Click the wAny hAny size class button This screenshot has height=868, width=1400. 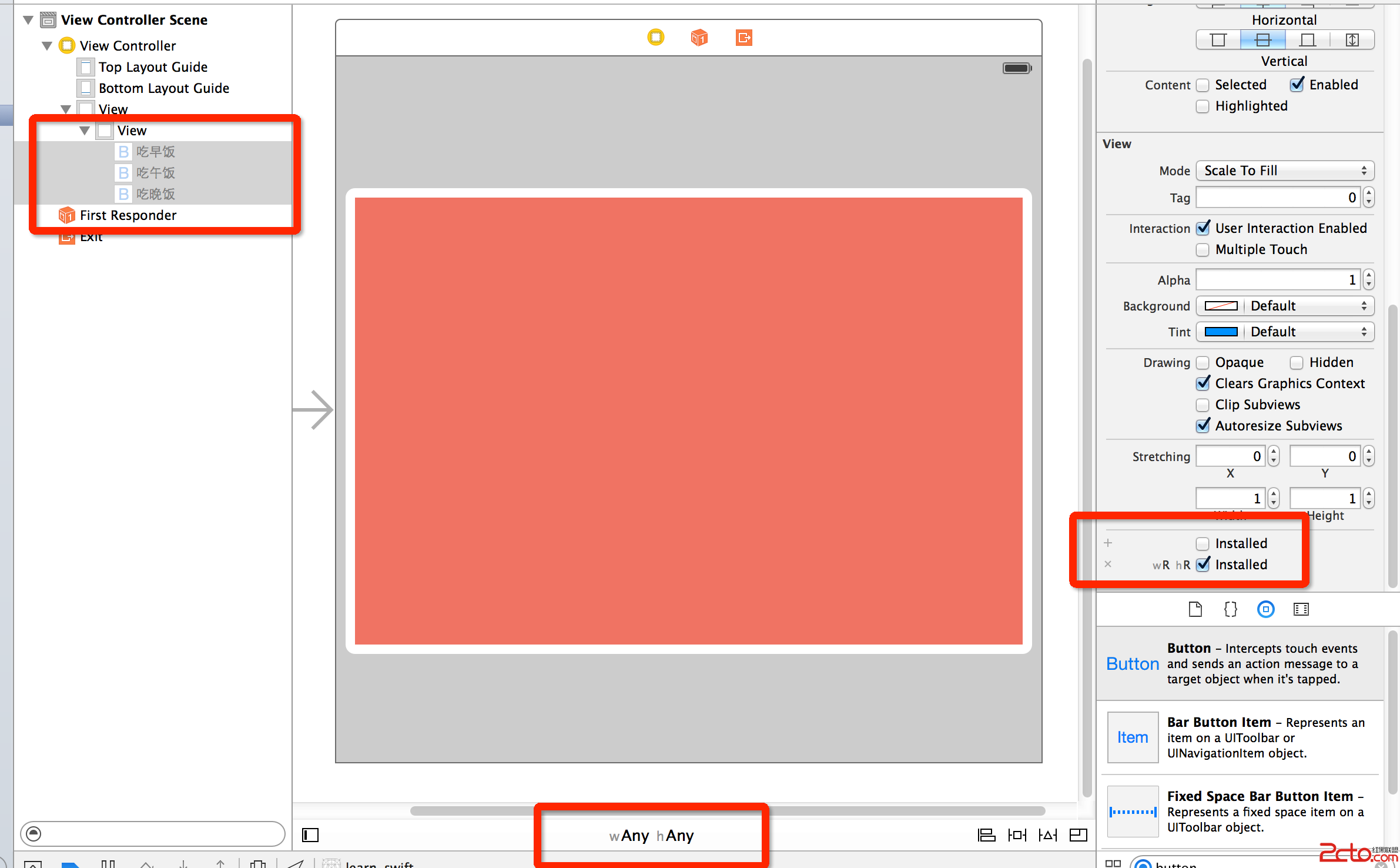651,835
